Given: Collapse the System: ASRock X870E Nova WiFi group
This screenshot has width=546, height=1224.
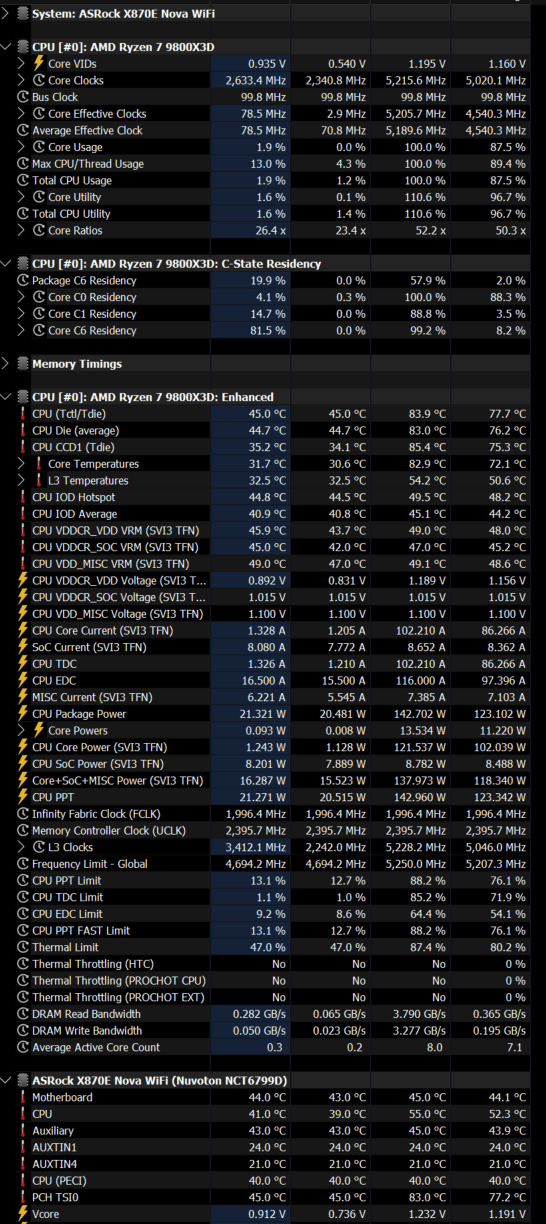Looking at the screenshot, I should pos(7,14).
